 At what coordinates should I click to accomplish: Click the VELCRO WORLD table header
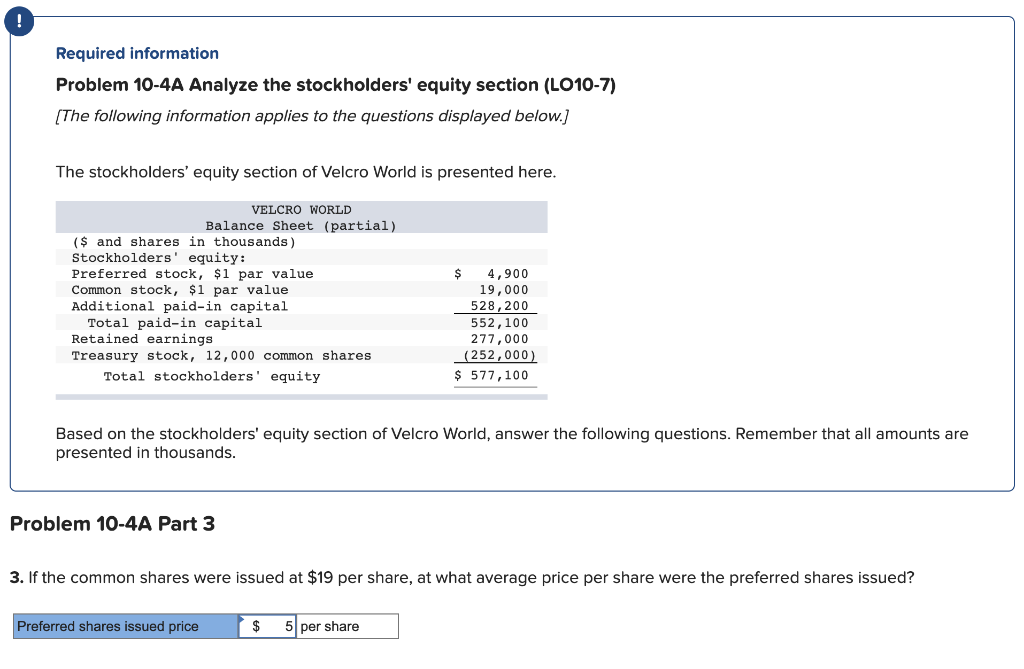tap(300, 209)
